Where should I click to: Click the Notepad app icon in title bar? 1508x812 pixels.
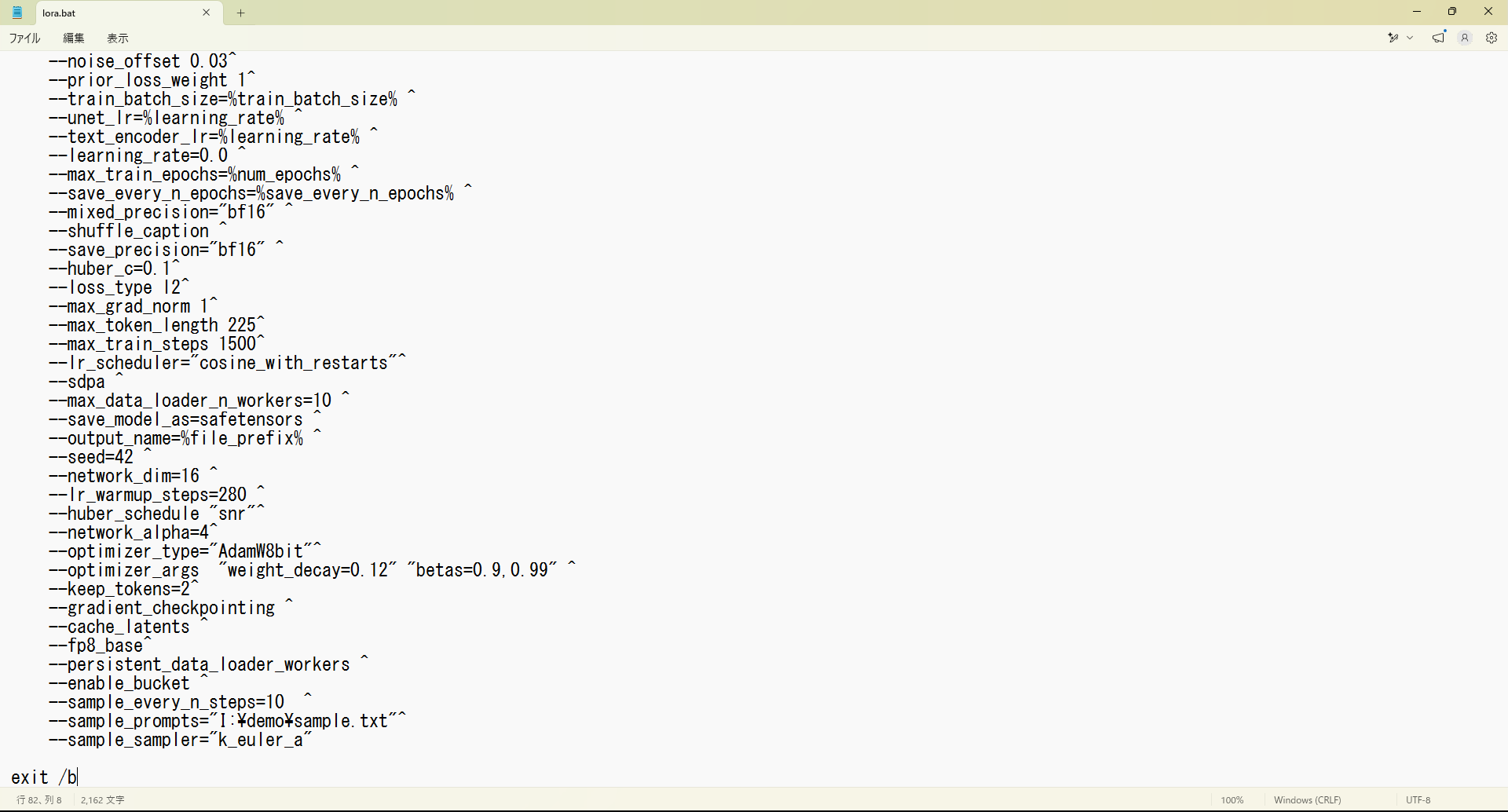coord(17,13)
